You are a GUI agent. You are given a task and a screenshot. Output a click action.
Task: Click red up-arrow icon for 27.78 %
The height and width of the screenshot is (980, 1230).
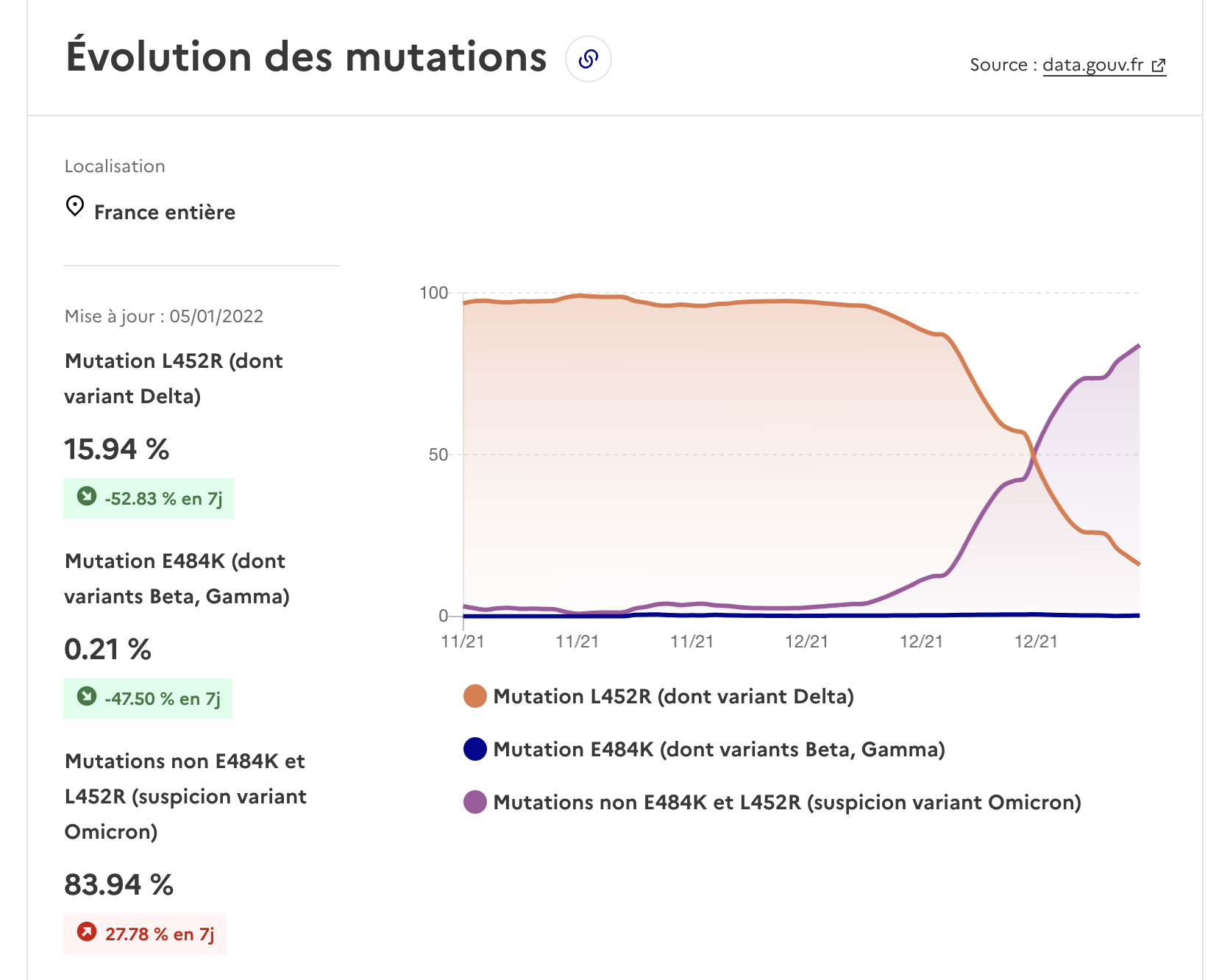87,932
